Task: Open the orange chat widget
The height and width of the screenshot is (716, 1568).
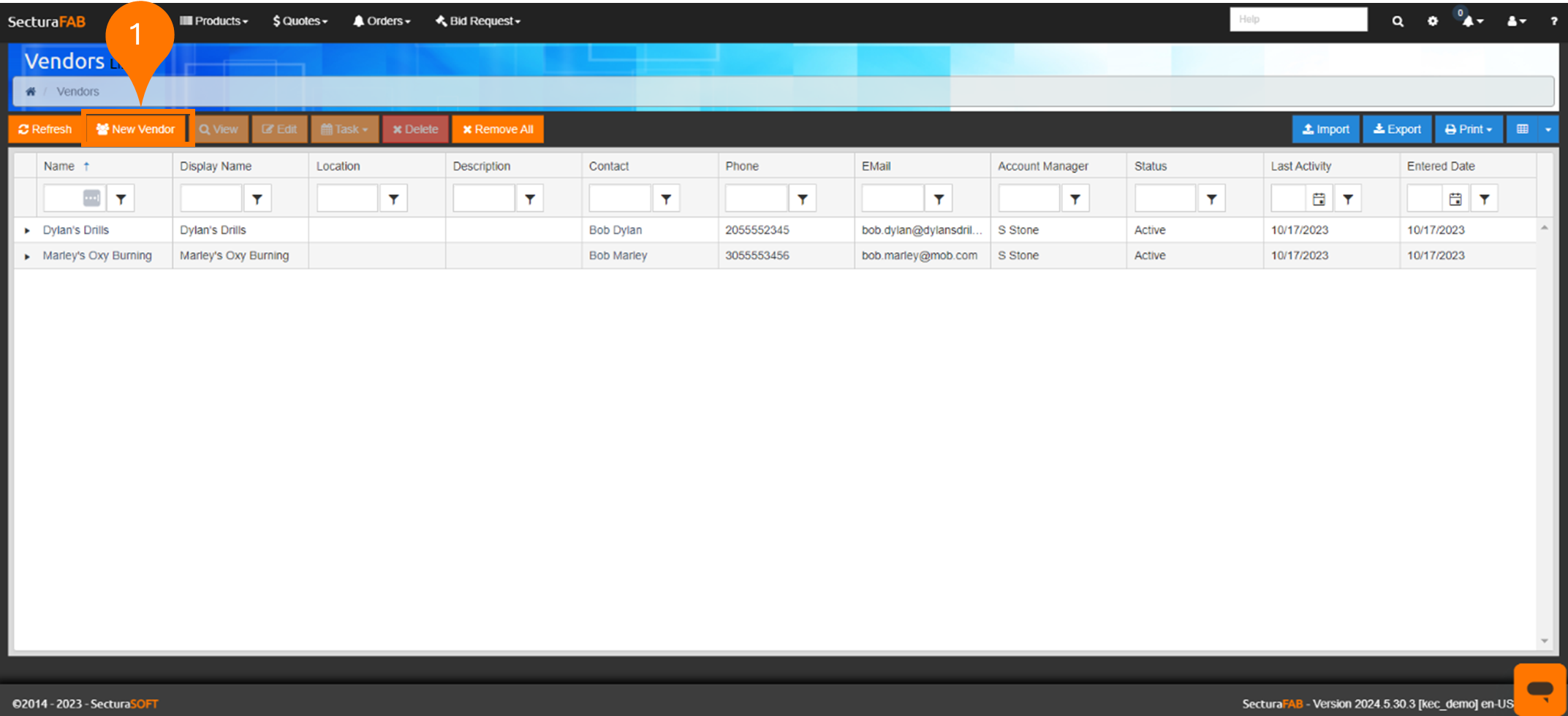Action: [1539, 688]
